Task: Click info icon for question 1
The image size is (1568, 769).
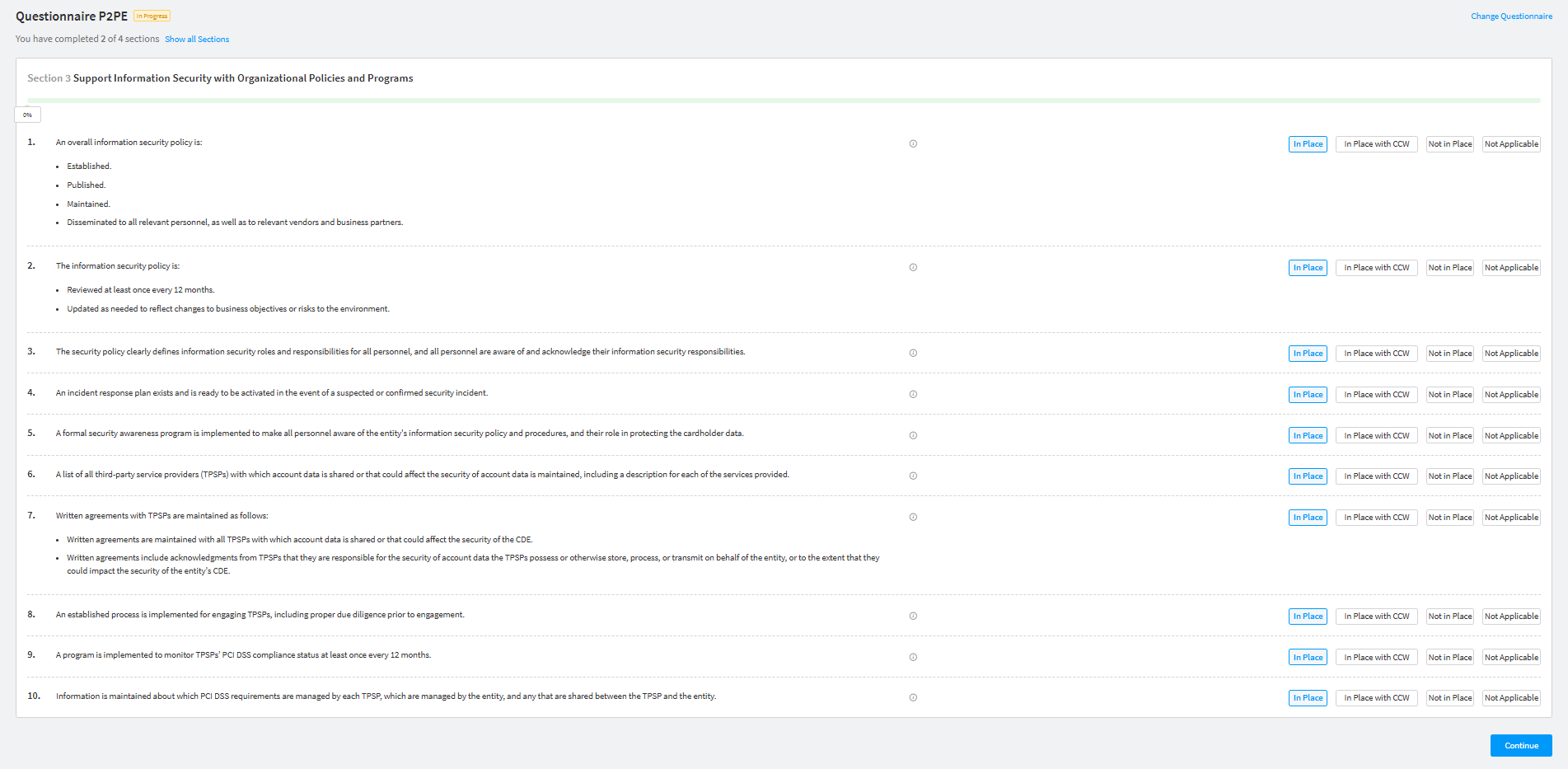Action: (x=913, y=144)
